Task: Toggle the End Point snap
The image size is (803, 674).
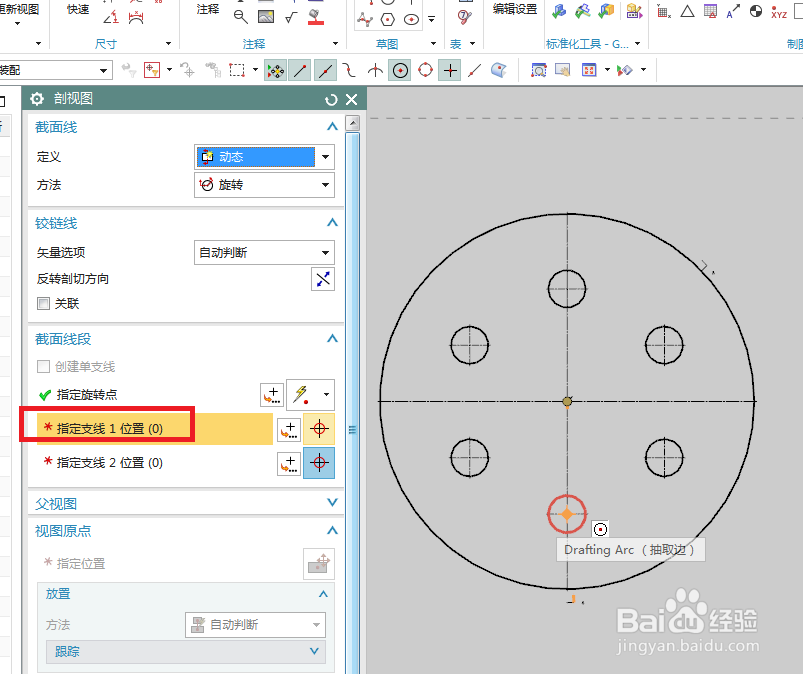Action: click(x=300, y=70)
